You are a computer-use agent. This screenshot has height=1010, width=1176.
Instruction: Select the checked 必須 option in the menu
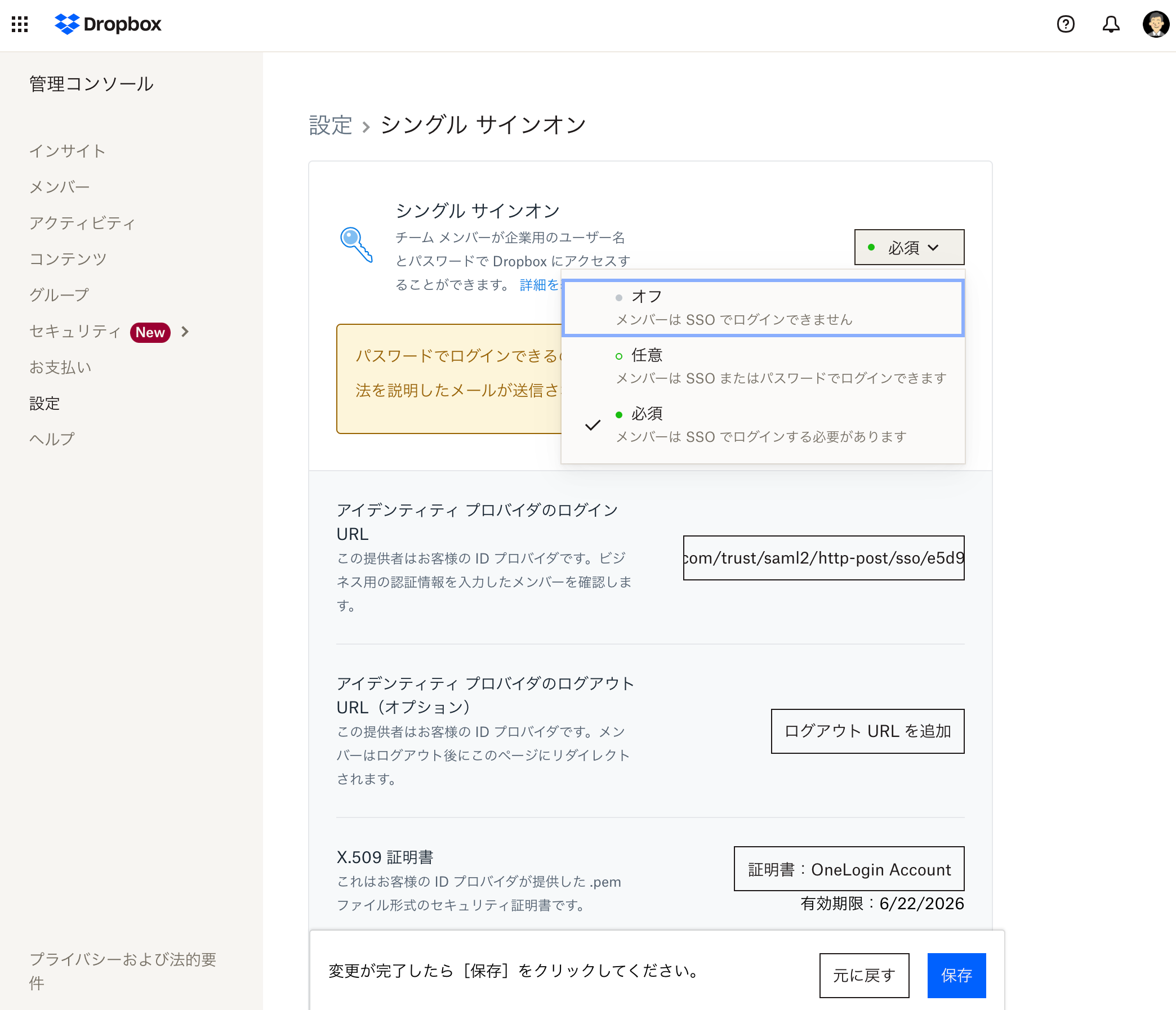[763, 425]
